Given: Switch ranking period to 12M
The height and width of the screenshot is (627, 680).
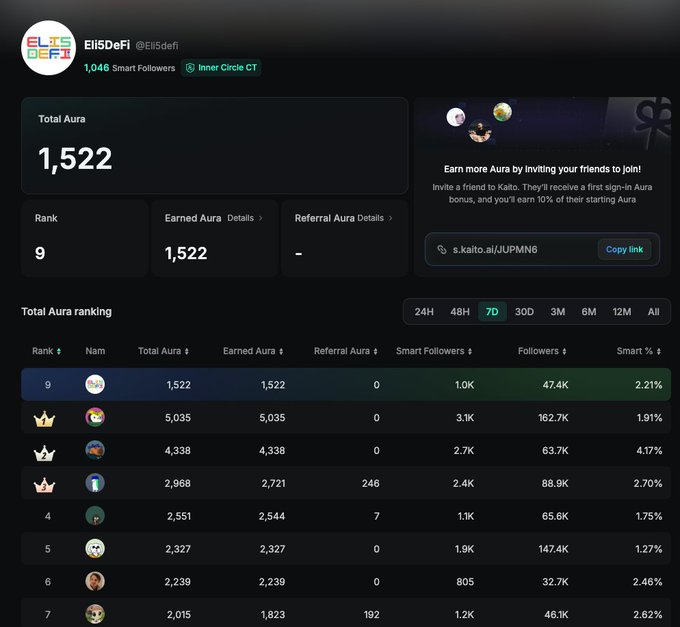Looking at the screenshot, I should tap(622, 312).
